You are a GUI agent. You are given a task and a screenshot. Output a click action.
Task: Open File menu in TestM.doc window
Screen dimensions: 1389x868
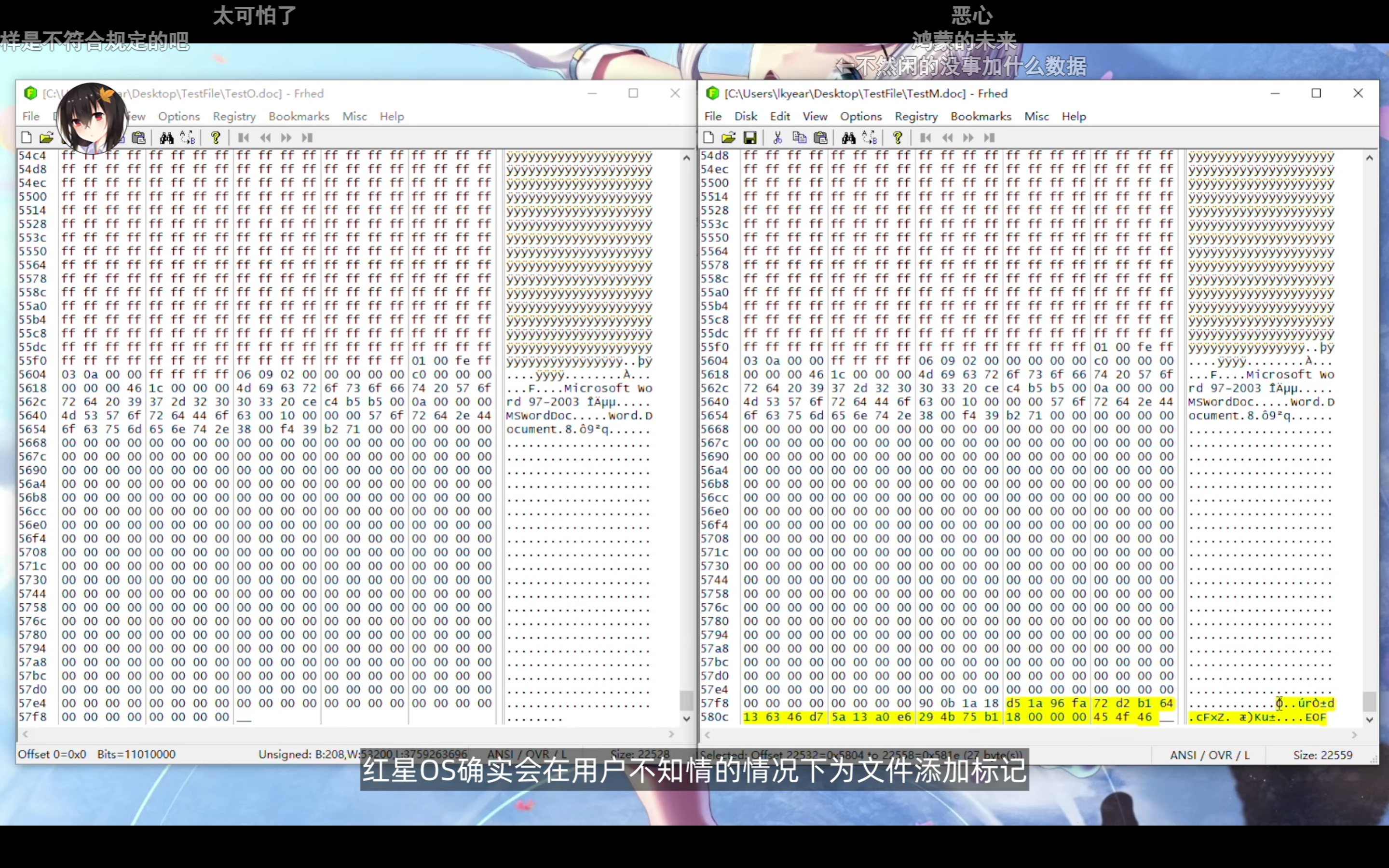pyautogui.click(x=713, y=117)
